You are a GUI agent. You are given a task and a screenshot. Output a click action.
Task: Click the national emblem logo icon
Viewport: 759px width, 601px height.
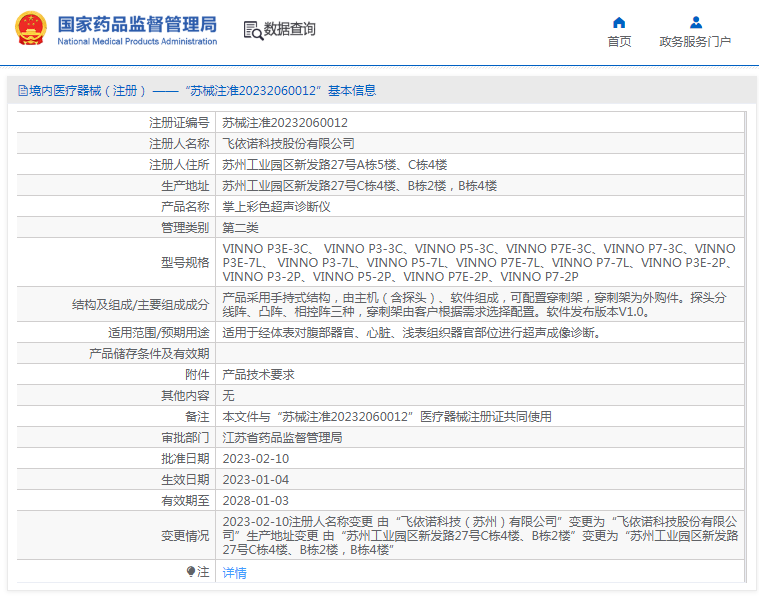31,28
